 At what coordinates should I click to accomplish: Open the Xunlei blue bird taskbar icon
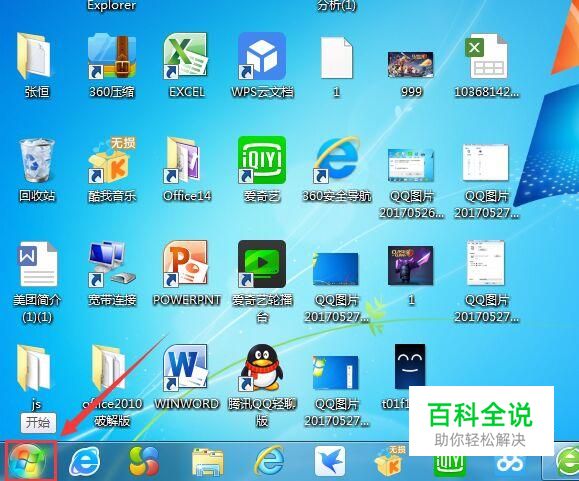tap(330, 461)
